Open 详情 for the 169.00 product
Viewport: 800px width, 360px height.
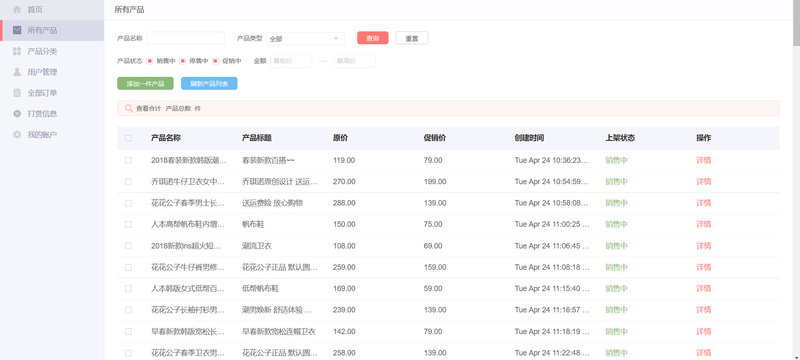pos(704,289)
